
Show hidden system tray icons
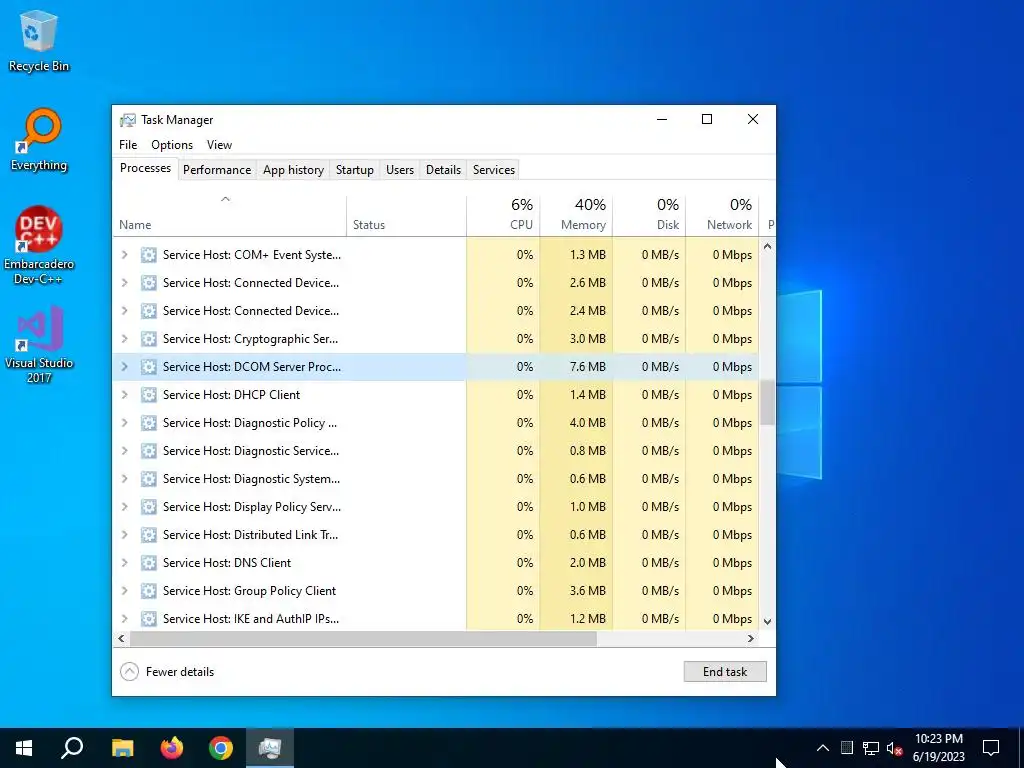point(823,748)
